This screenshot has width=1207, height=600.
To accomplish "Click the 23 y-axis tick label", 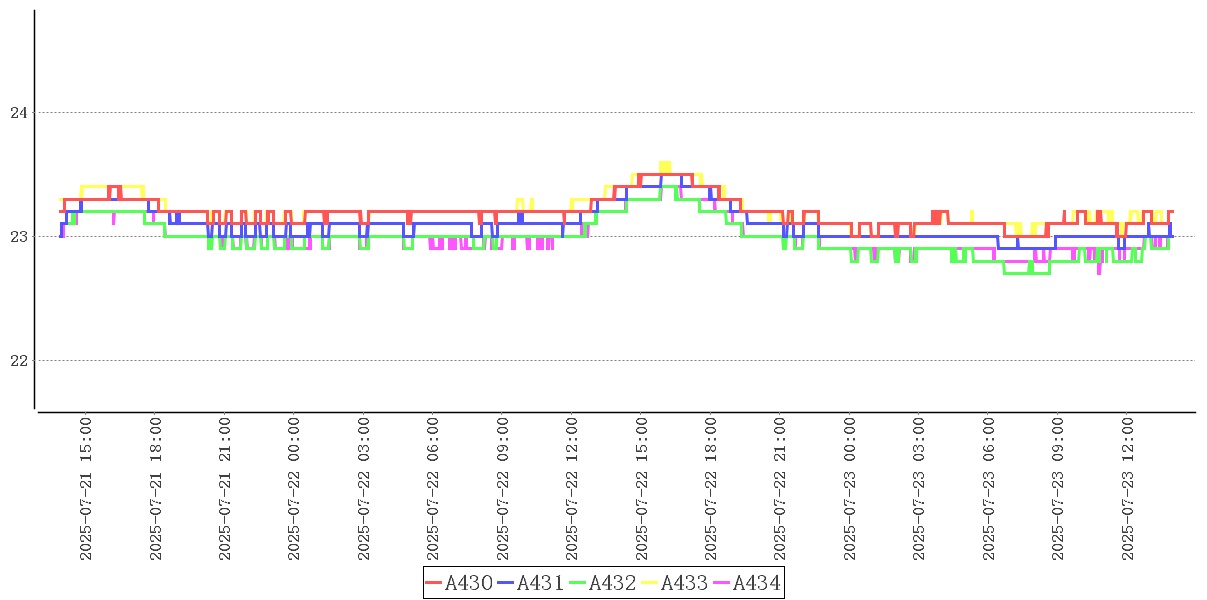I will click(x=18, y=237).
